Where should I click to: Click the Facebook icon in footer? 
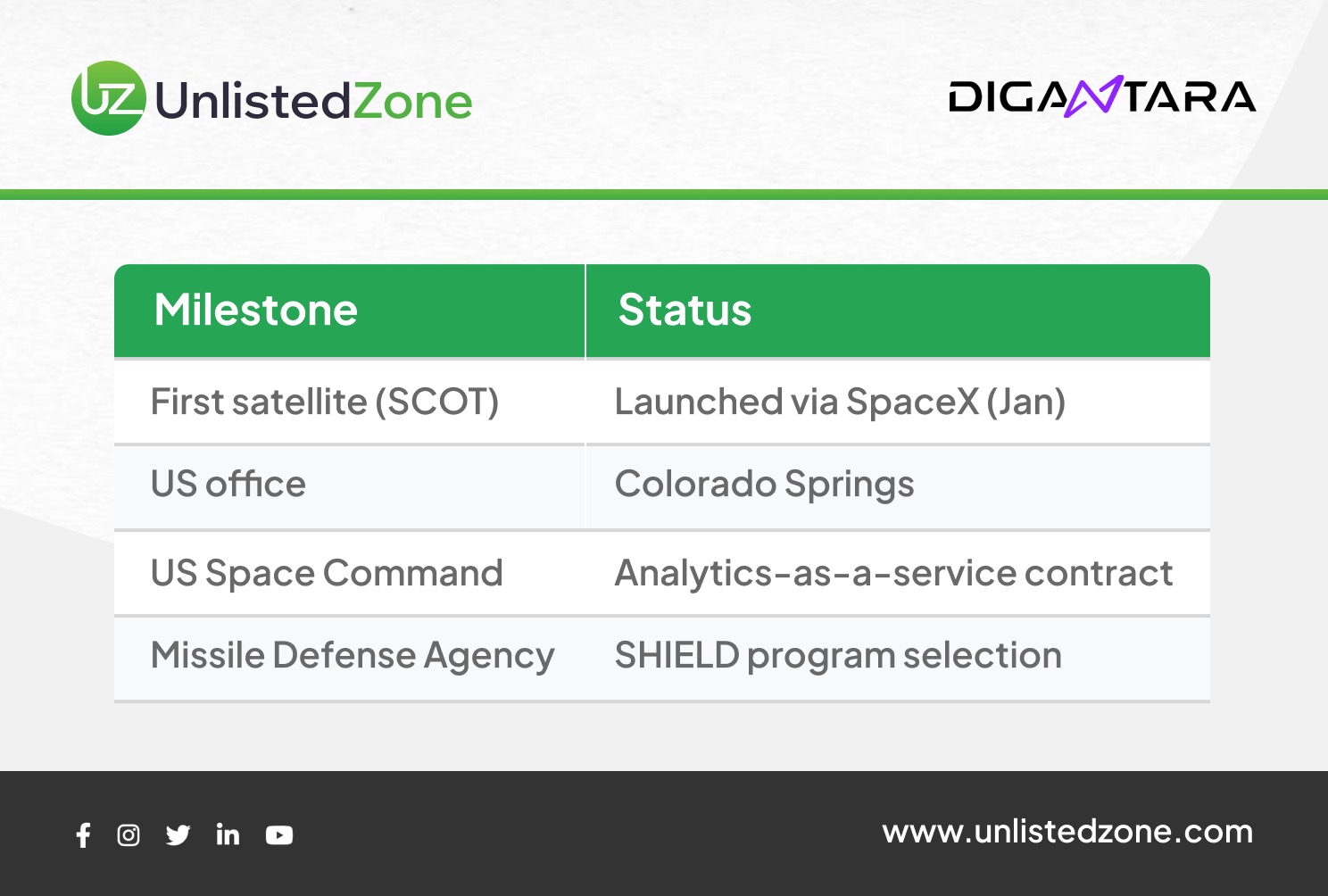pyautogui.click(x=83, y=835)
